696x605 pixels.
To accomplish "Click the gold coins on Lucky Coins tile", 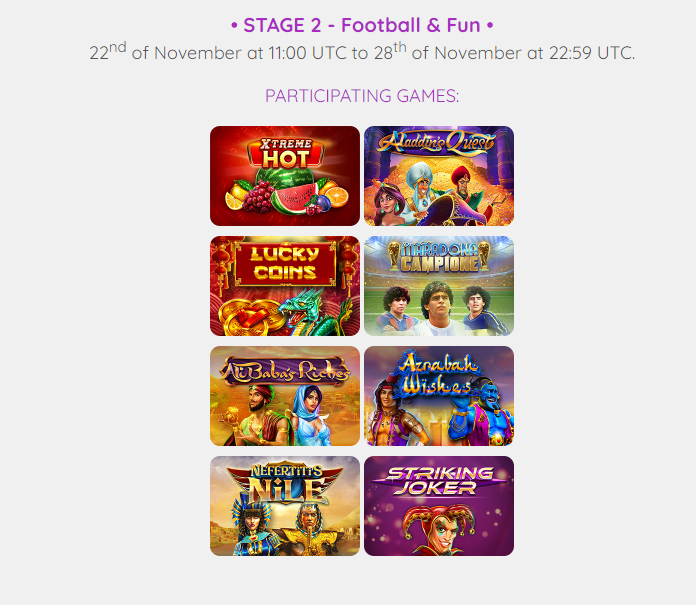I will pos(249,319).
